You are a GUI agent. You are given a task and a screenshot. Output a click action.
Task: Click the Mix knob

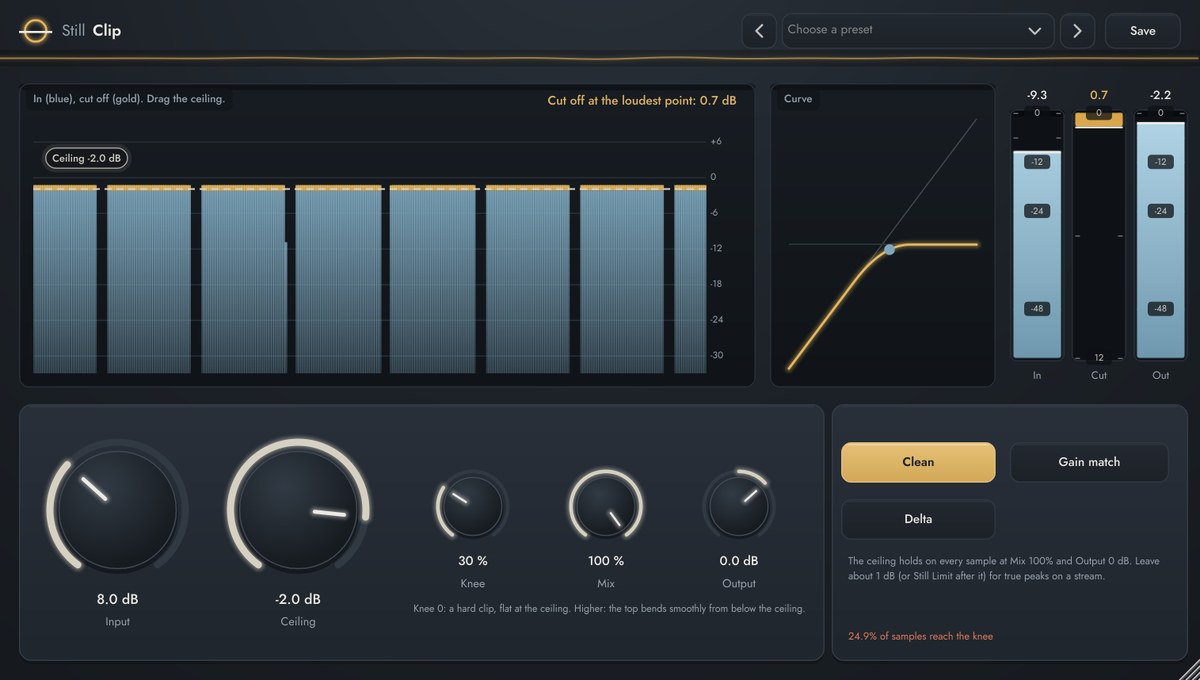605,507
